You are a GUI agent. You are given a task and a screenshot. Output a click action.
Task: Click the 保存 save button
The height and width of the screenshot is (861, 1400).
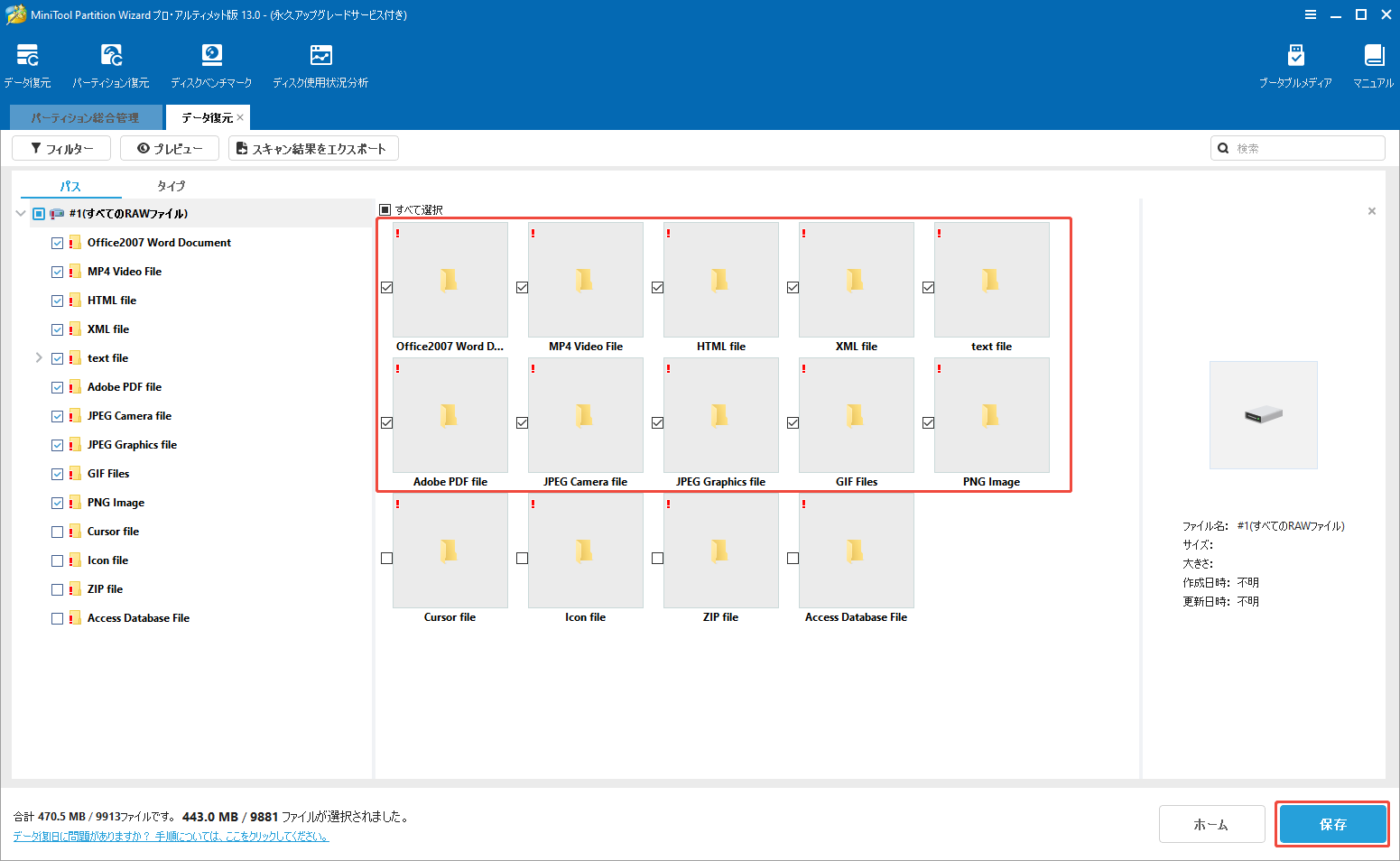pos(1332,823)
